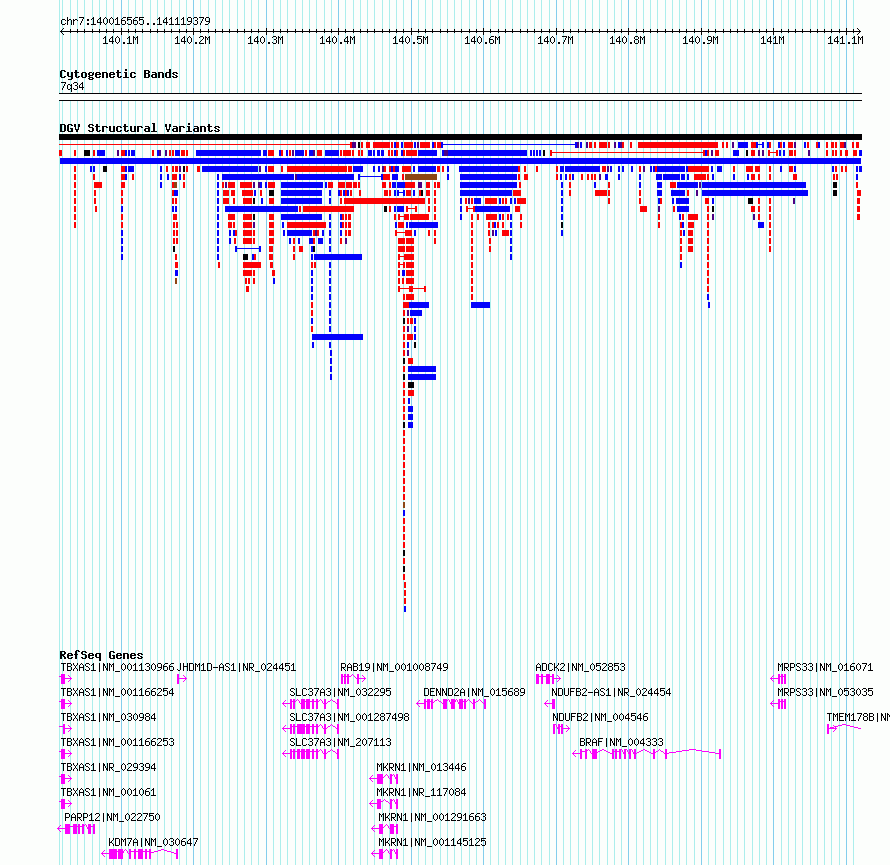Viewport: 890px width, 865px height.
Task: Select the 141M ruler label
Action: 773,40
